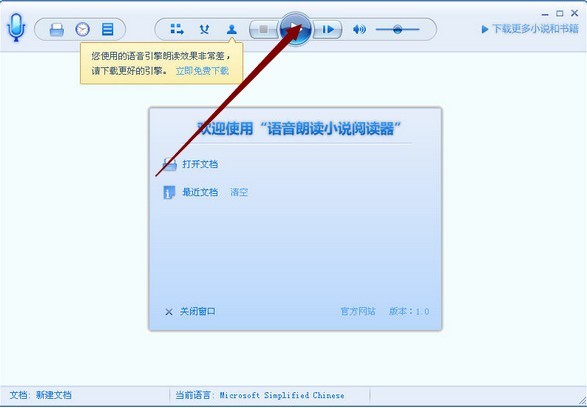Open document via folder toolbar icon
This screenshot has width=587, height=408.
coord(57,29)
